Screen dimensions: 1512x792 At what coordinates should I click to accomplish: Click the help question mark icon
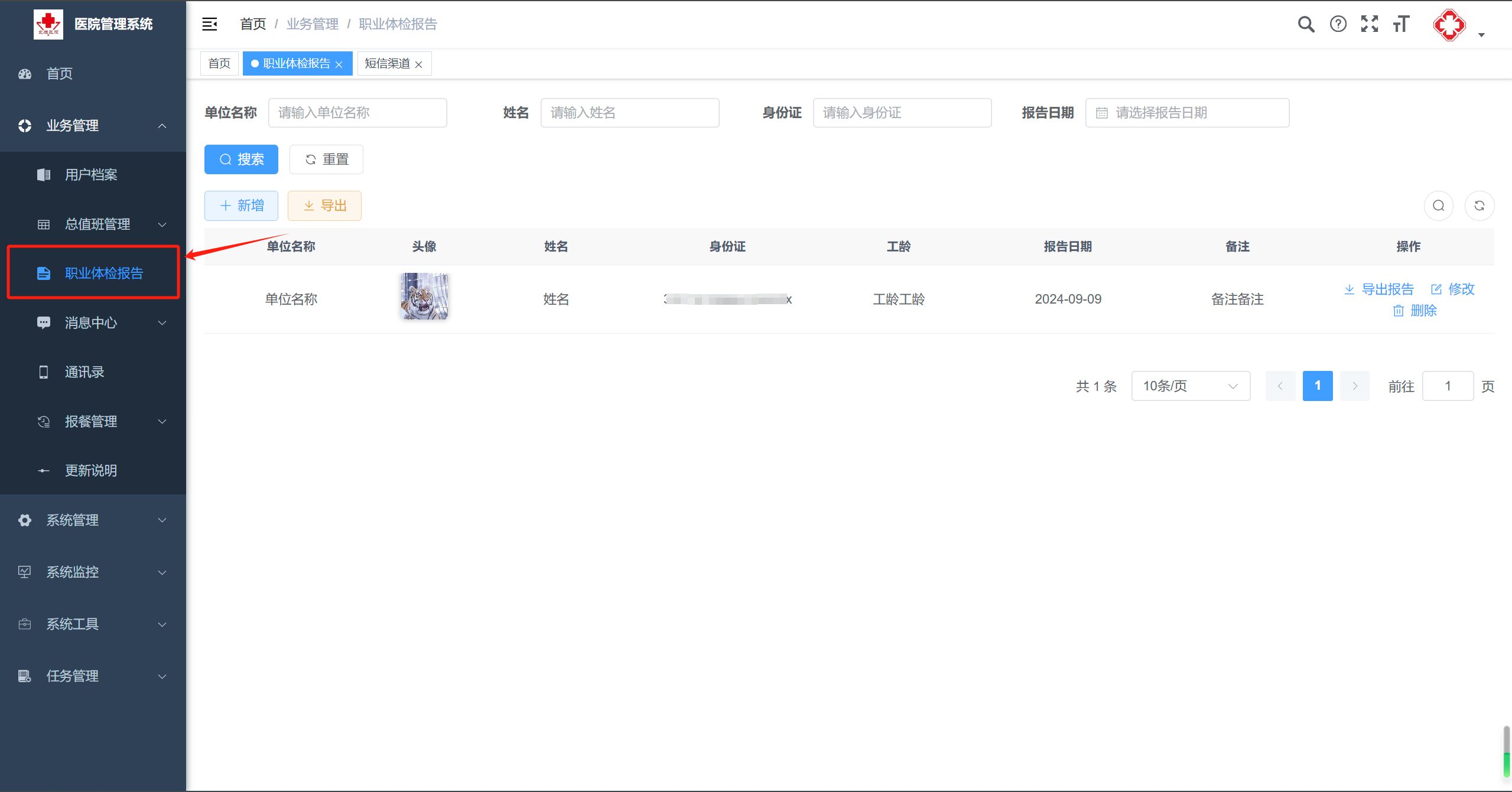(x=1338, y=24)
